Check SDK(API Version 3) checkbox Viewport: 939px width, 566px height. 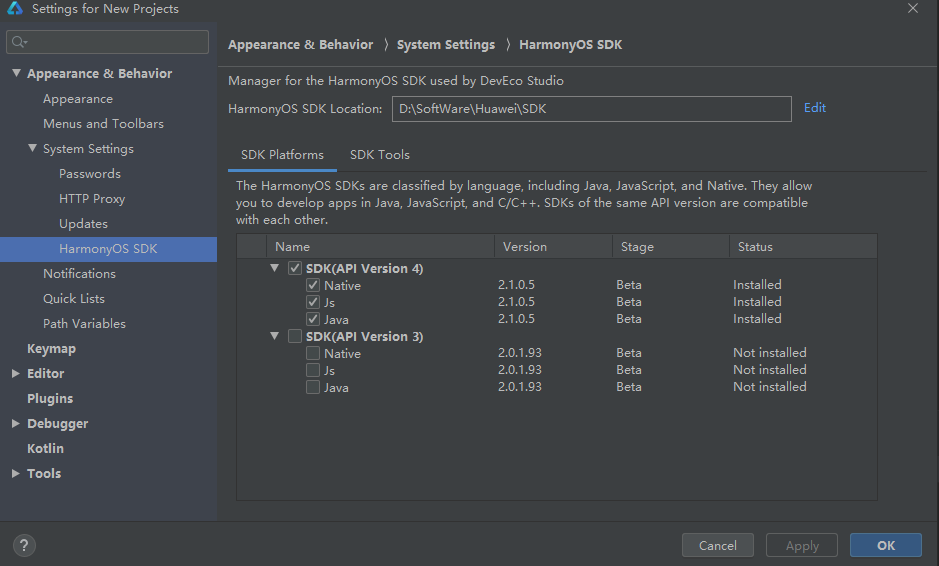point(295,336)
